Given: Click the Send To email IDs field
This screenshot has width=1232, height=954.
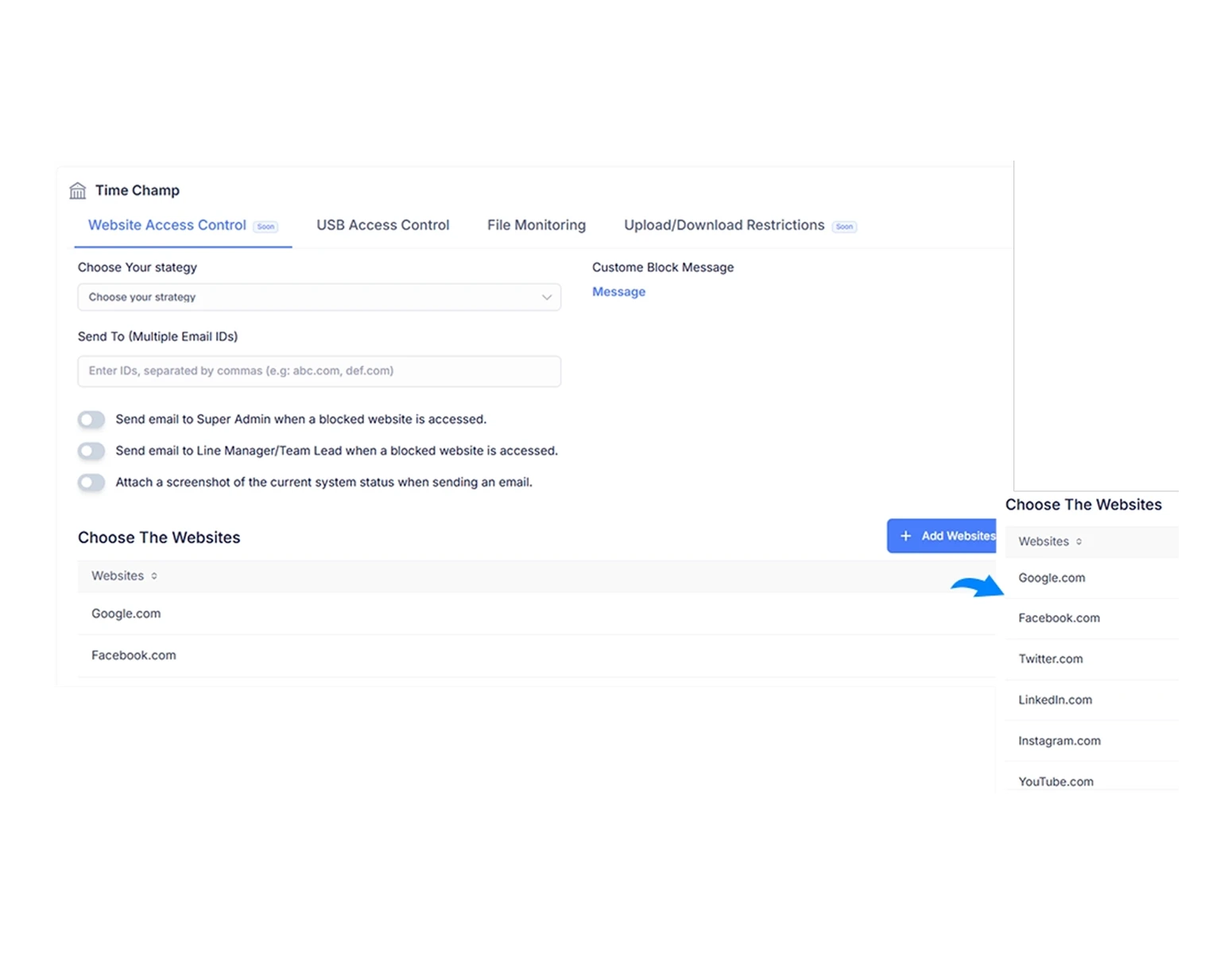Looking at the screenshot, I should click(318, 370).
